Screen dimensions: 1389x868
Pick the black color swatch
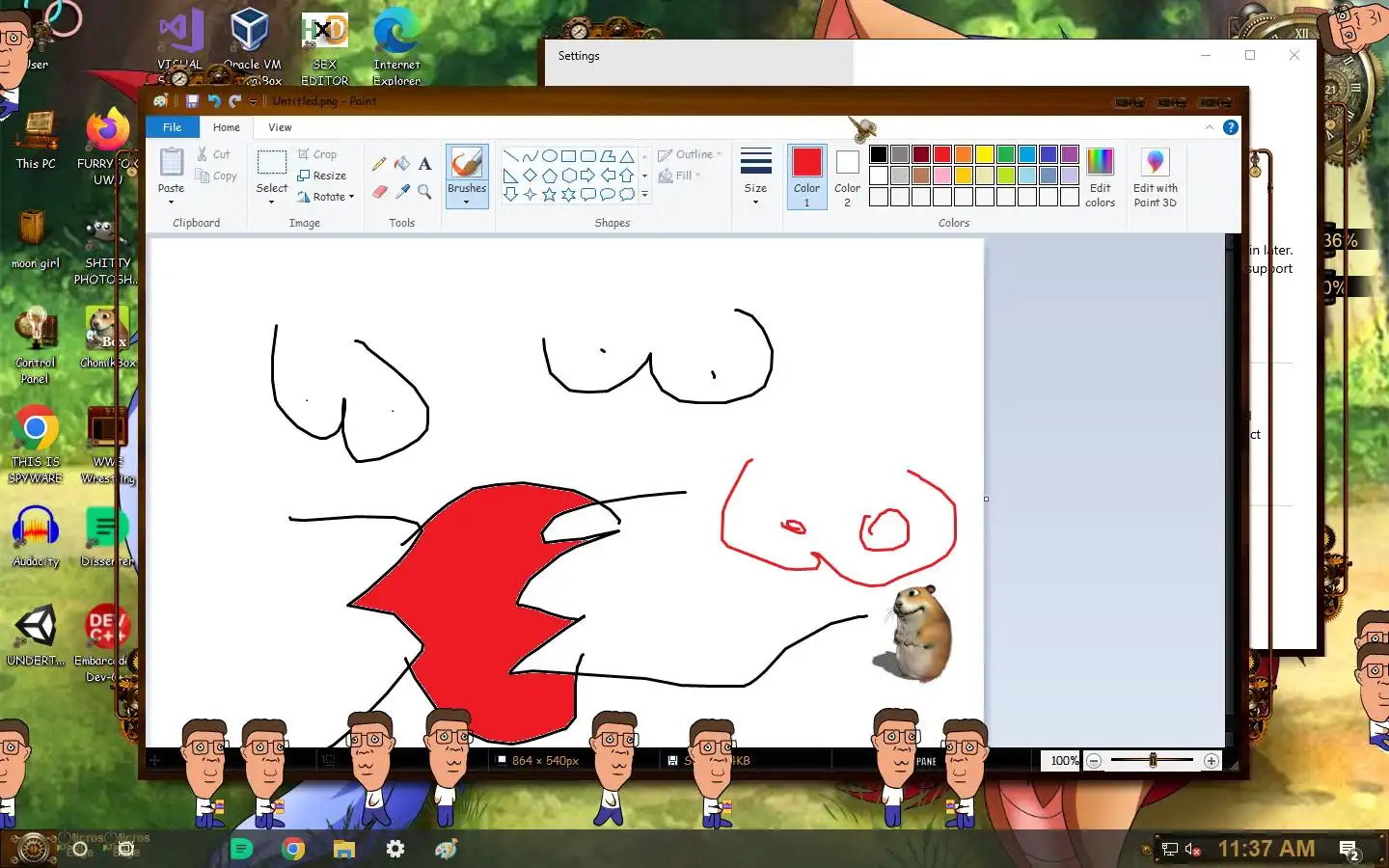tap(879, 154)
